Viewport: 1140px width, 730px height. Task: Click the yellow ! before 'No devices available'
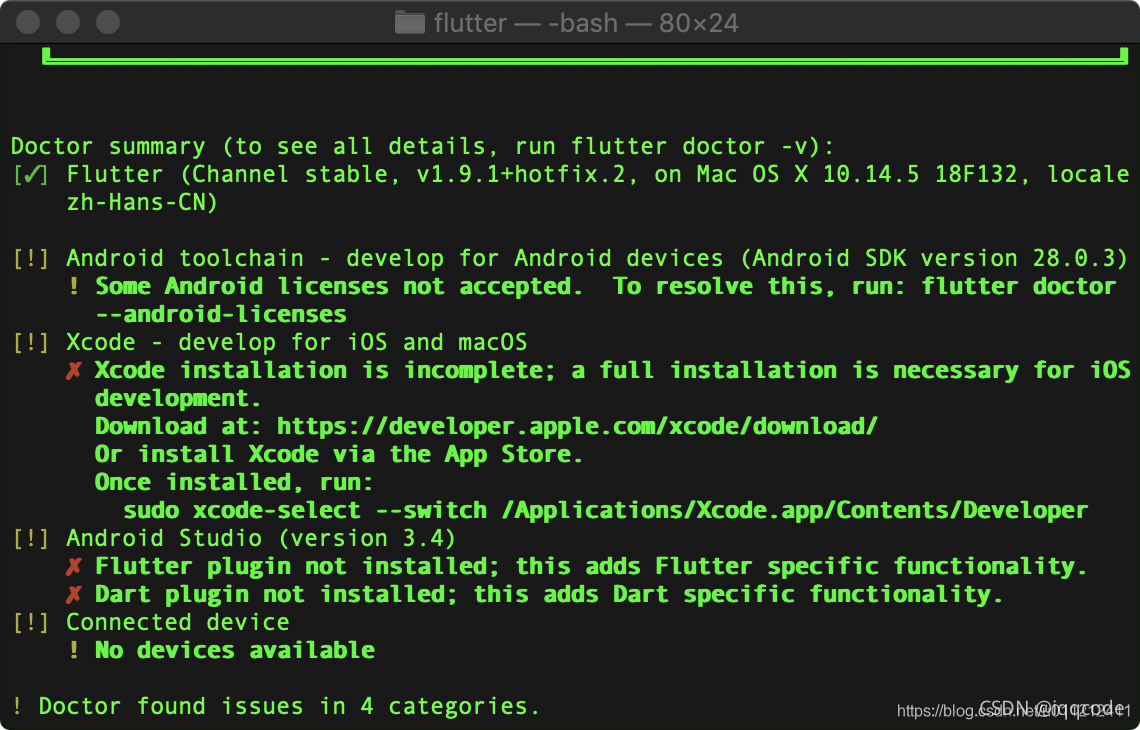pos(73,650)
